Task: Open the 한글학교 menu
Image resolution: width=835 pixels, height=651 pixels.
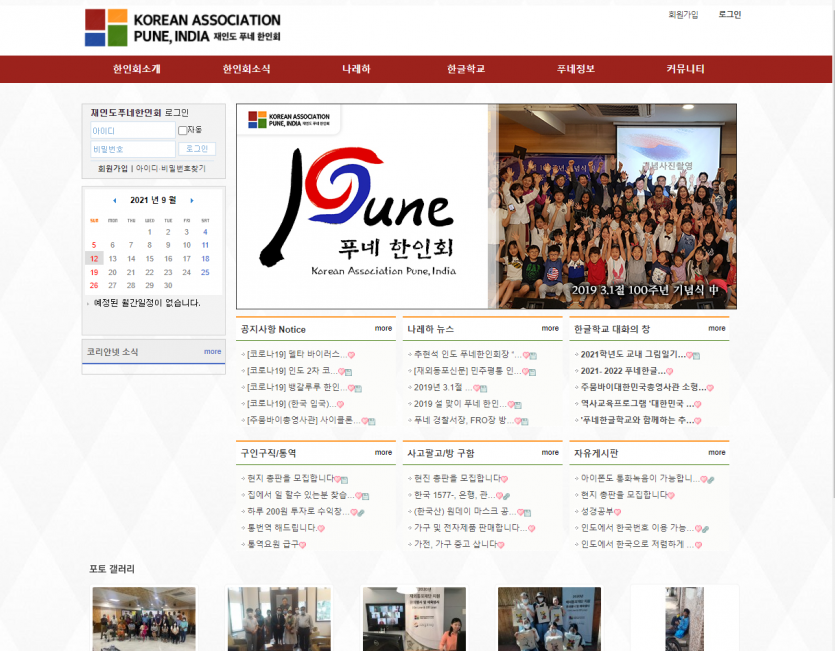Action: (x=465, y=69)
